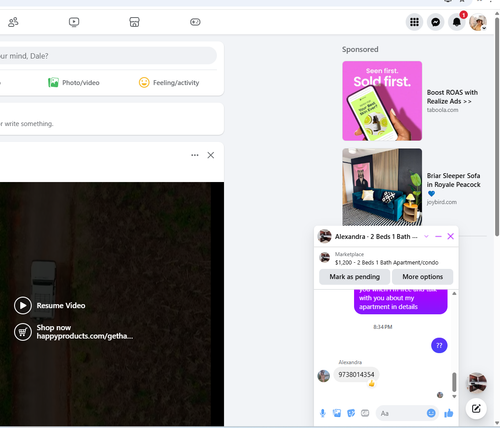Open the post's three-dot options
The image size is (500, 428).
pos(195,155)
